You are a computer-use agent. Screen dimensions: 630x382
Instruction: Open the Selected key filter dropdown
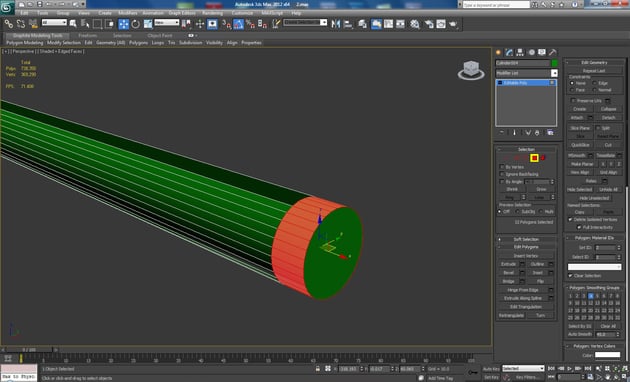click(523, 368)
